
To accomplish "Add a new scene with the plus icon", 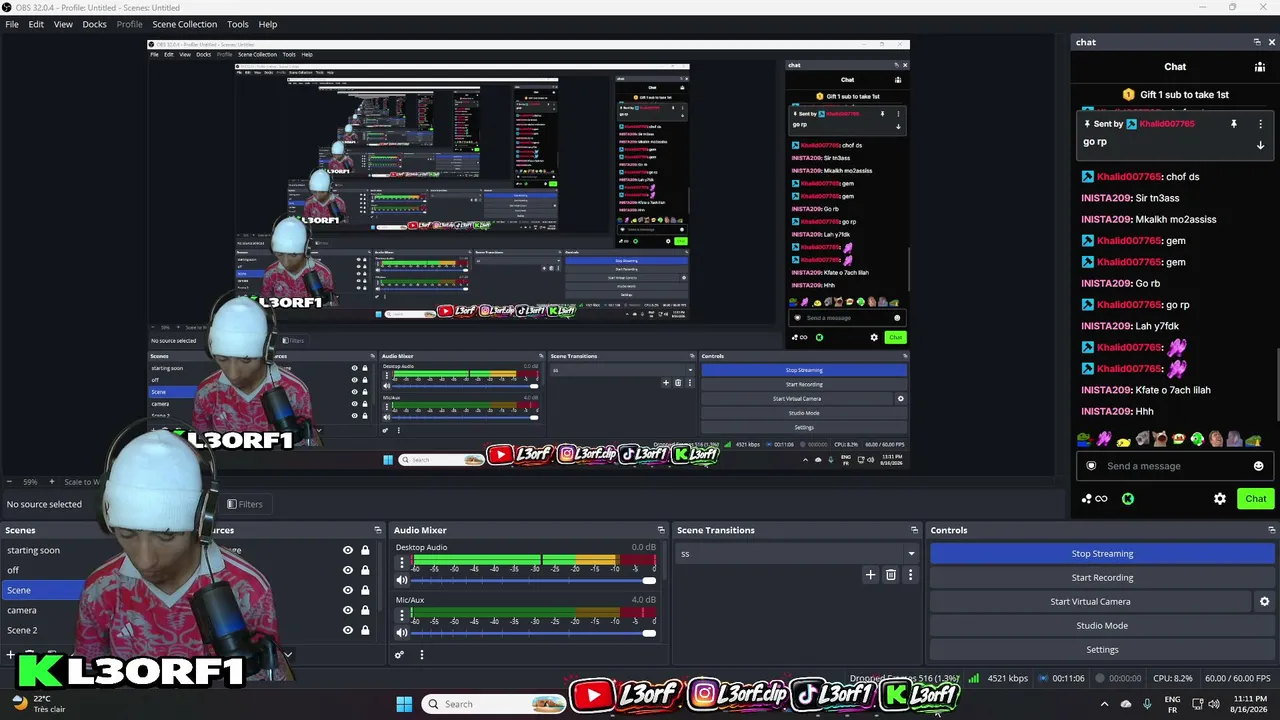I will coord(11,655).
